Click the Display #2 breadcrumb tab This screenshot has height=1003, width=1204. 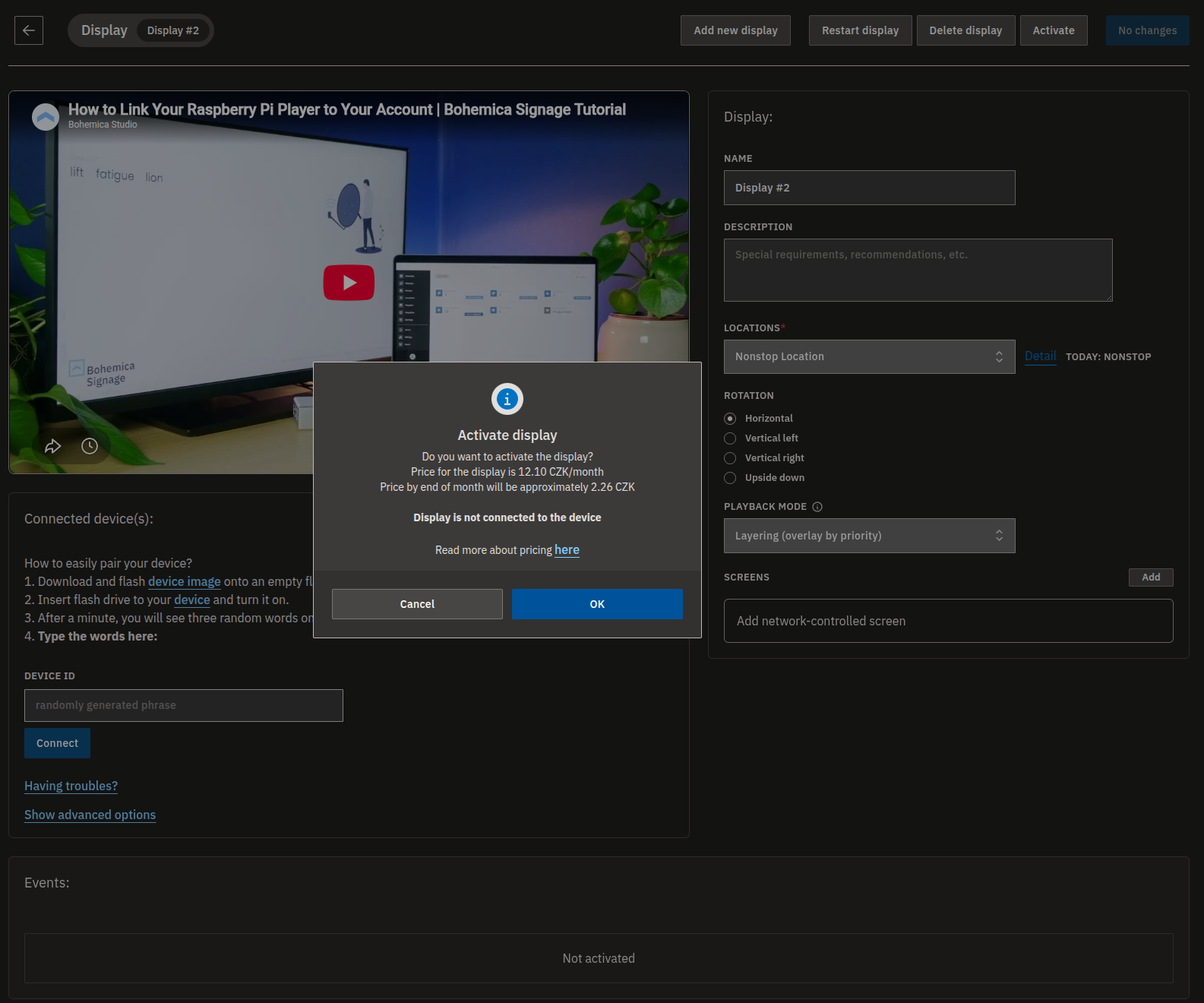173,30
